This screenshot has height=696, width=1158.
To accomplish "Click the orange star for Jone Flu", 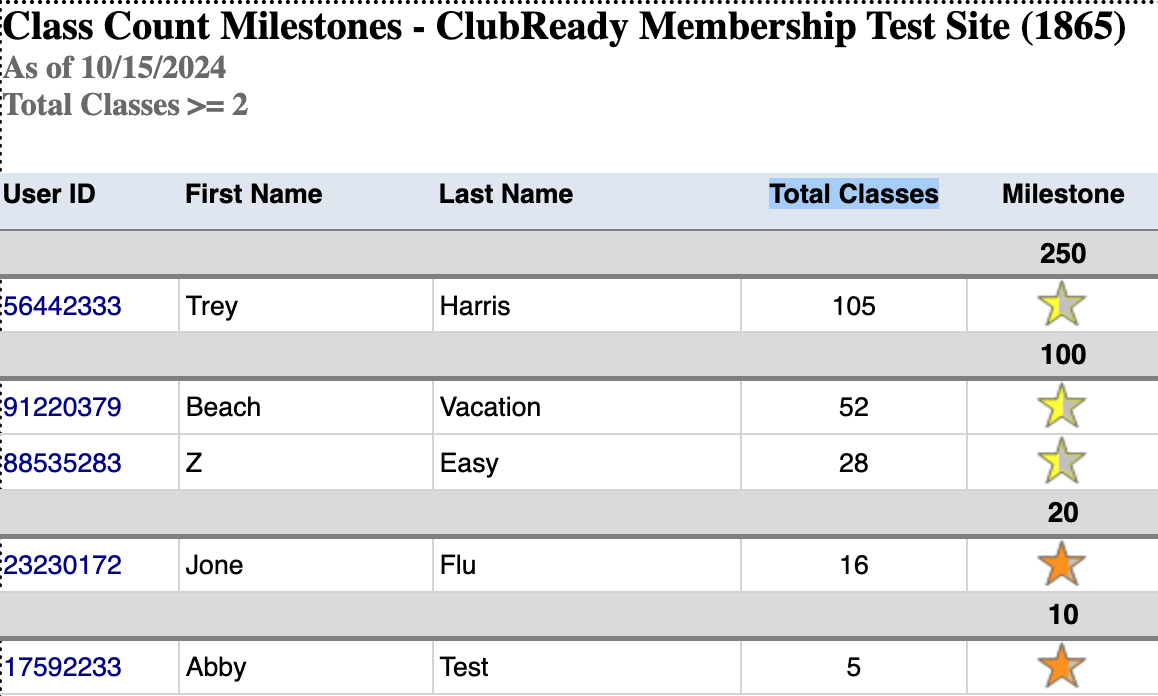I will coord(1062,565).
